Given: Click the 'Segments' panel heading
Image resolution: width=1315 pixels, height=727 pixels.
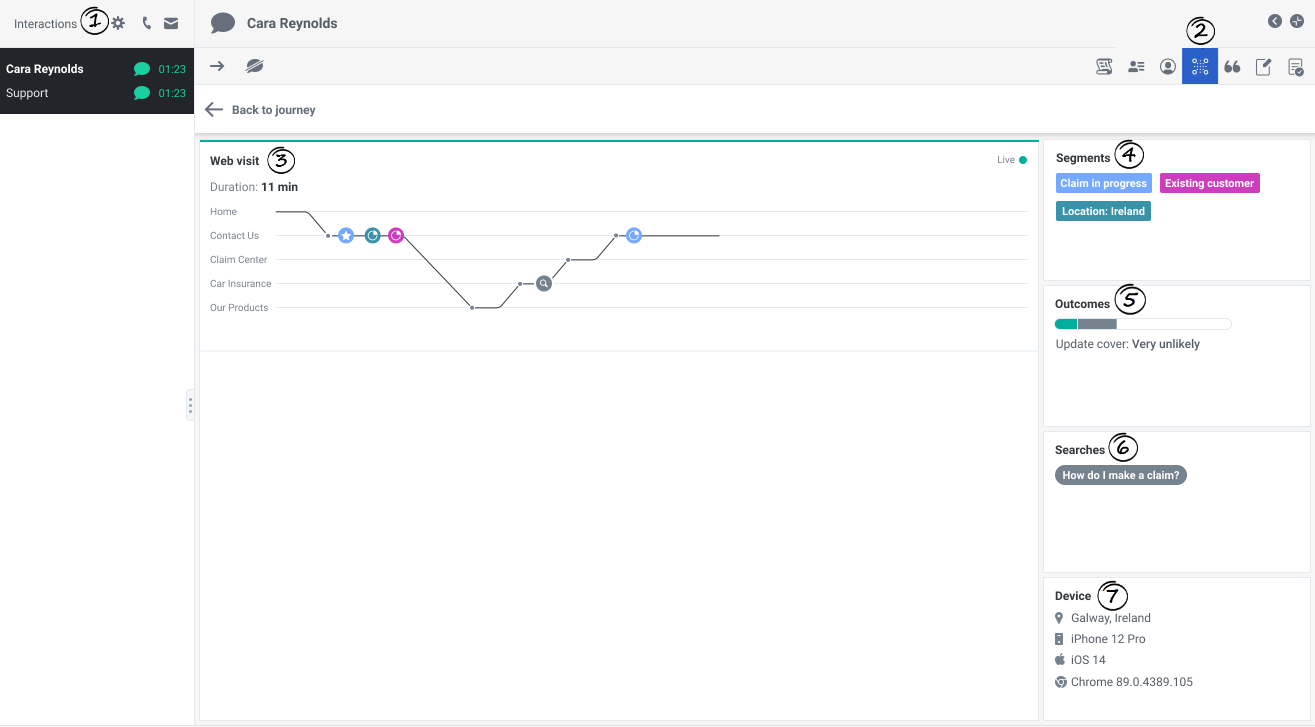Looking at the screenshot, I should pos(1083,158).
